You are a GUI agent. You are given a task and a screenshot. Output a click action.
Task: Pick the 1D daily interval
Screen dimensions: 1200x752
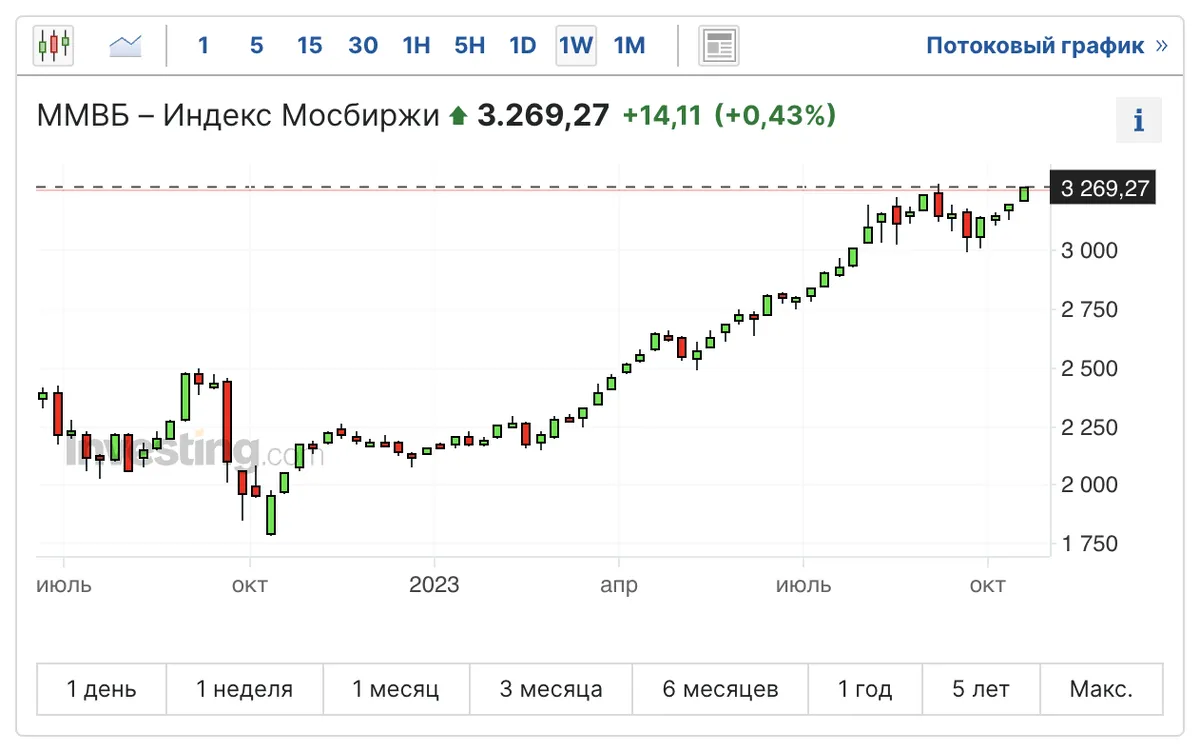(523, 45)
